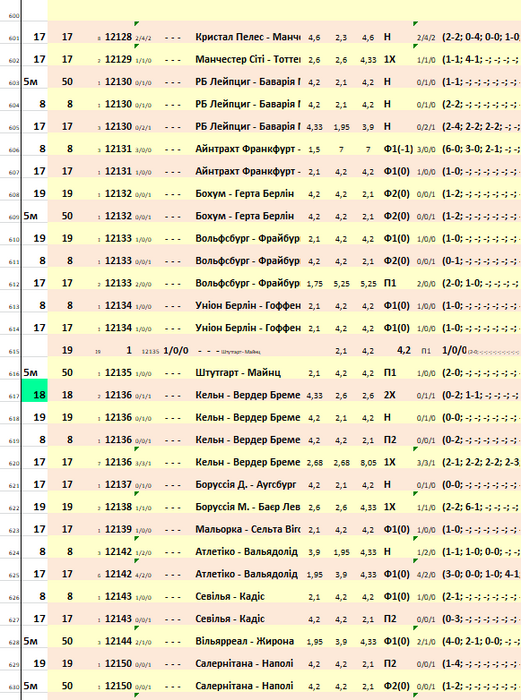
Task: Click the 'Боруссія М. - Баєр Лев' cell
Action: [248, 507]
